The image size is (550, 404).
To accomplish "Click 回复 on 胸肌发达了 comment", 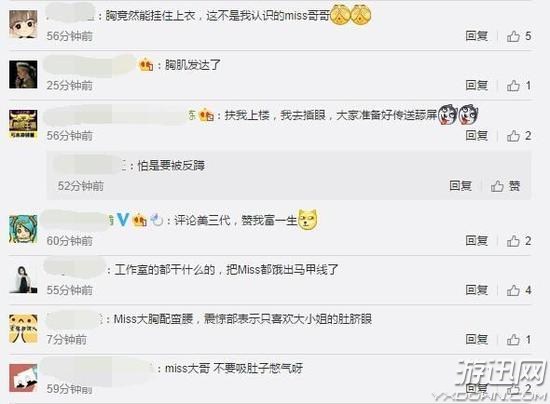I will pyautogui.click(x=476, y=85).
